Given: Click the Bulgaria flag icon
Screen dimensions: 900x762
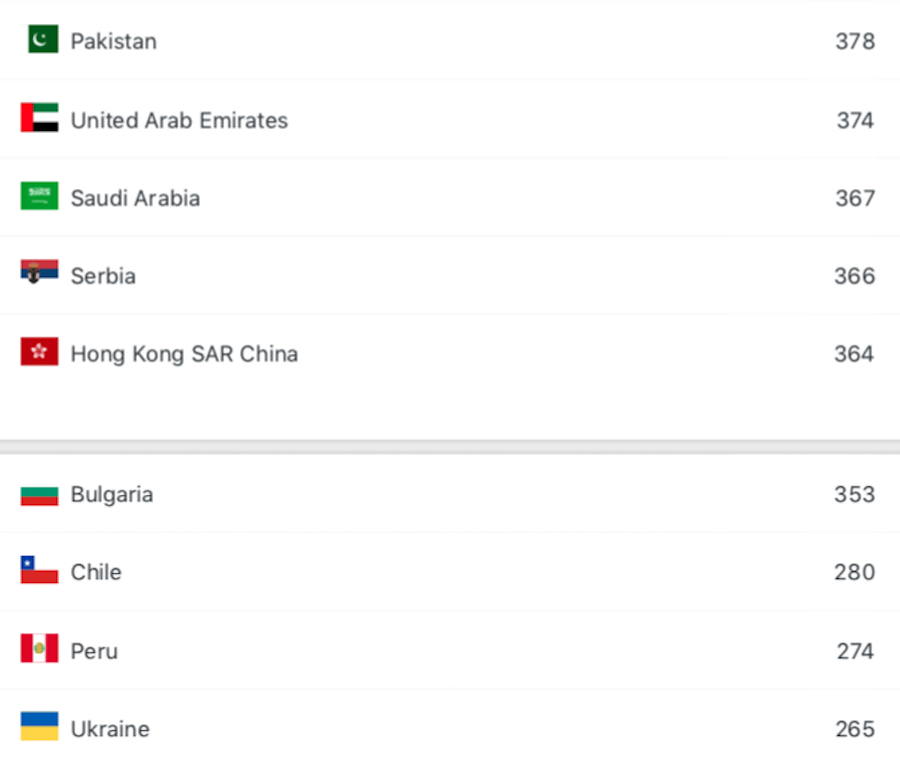Looking at the screenshot, I should pos(38,493).
